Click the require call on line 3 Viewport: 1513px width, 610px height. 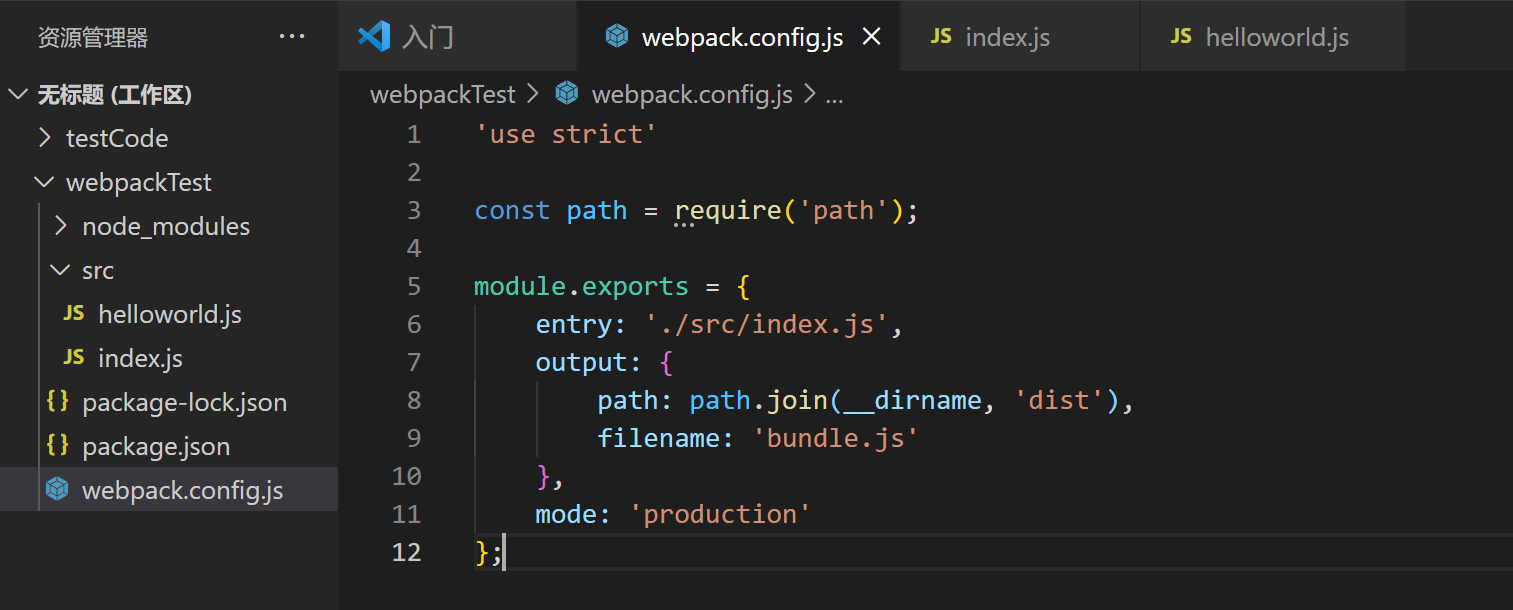coord(728,210)
